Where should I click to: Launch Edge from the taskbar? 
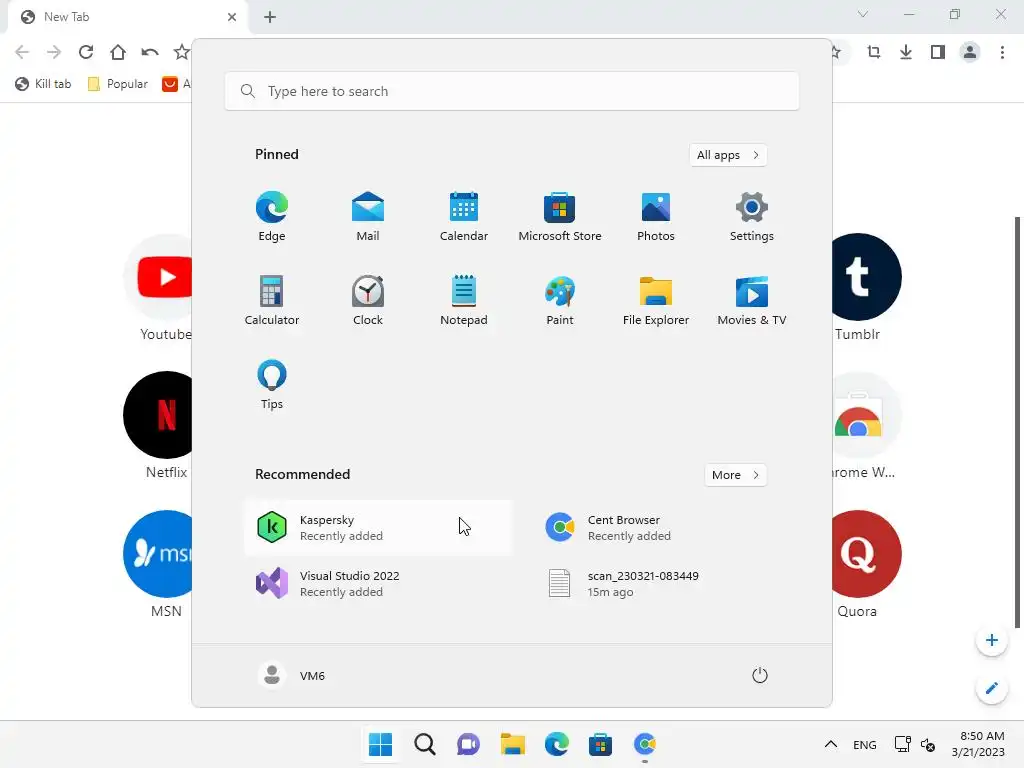tap(556, 744)
